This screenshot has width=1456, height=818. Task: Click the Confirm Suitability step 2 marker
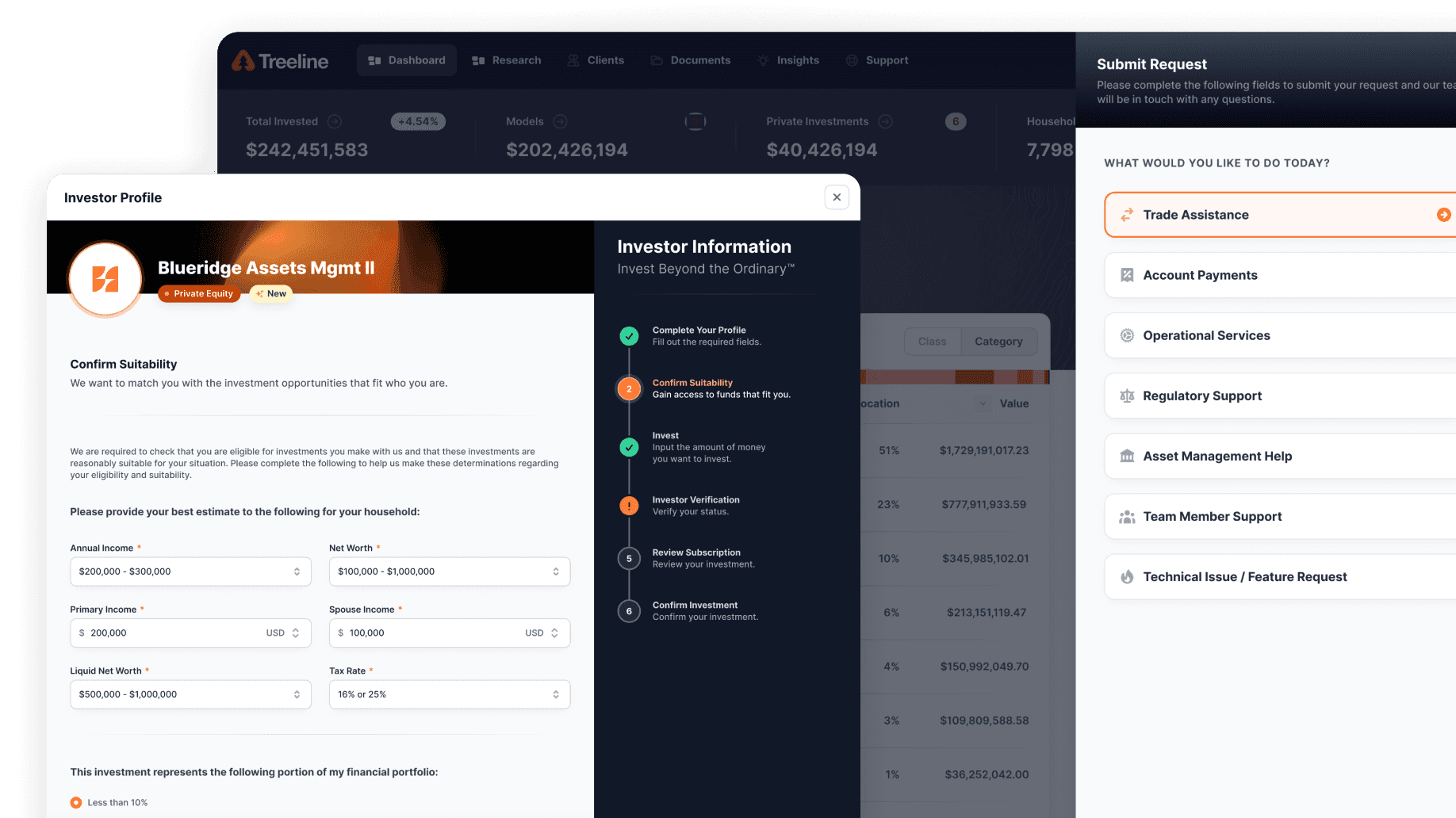click(x=629, y=388)
